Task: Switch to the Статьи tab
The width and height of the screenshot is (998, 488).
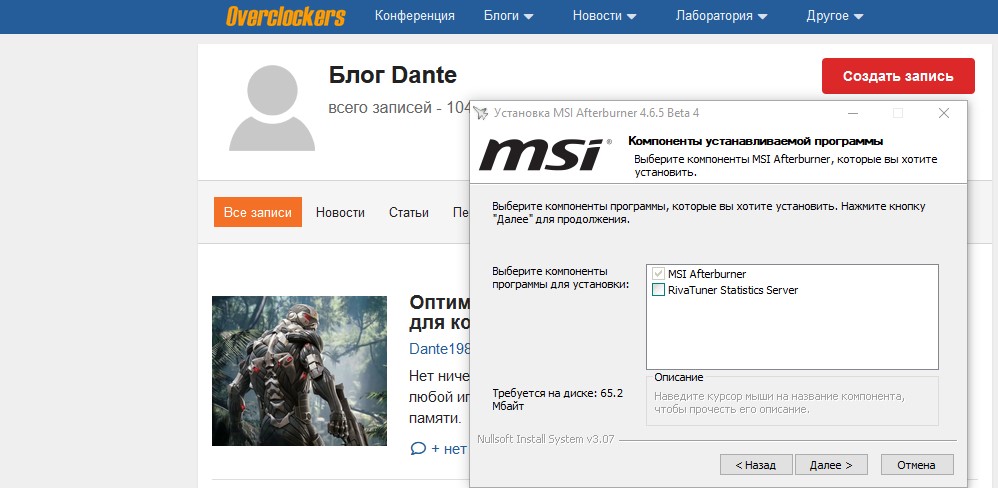Action: [x=408, y=212]
